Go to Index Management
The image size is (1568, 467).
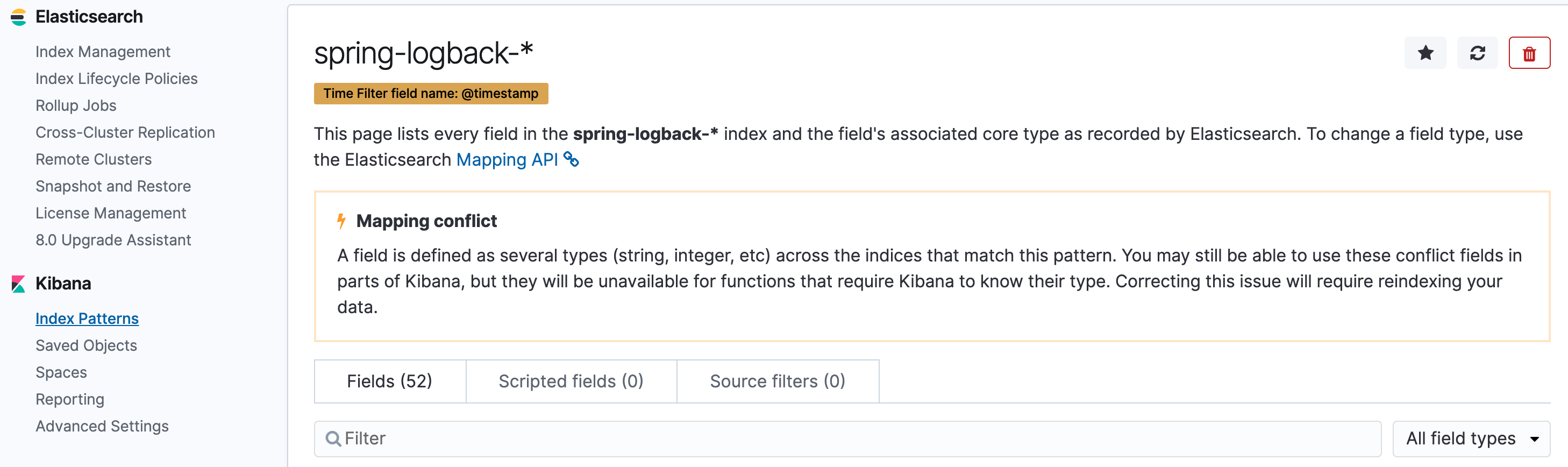coord(102,52)
